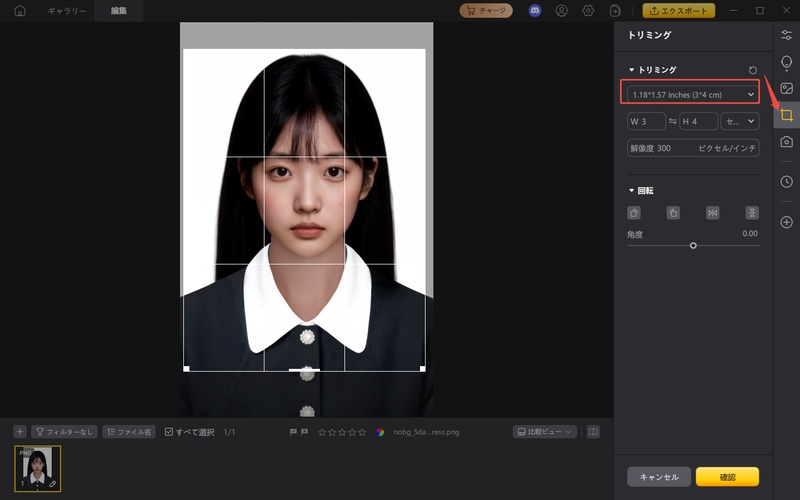Click the 0.00 angle value
The image size is (800, 500).
tap(749, 234)
